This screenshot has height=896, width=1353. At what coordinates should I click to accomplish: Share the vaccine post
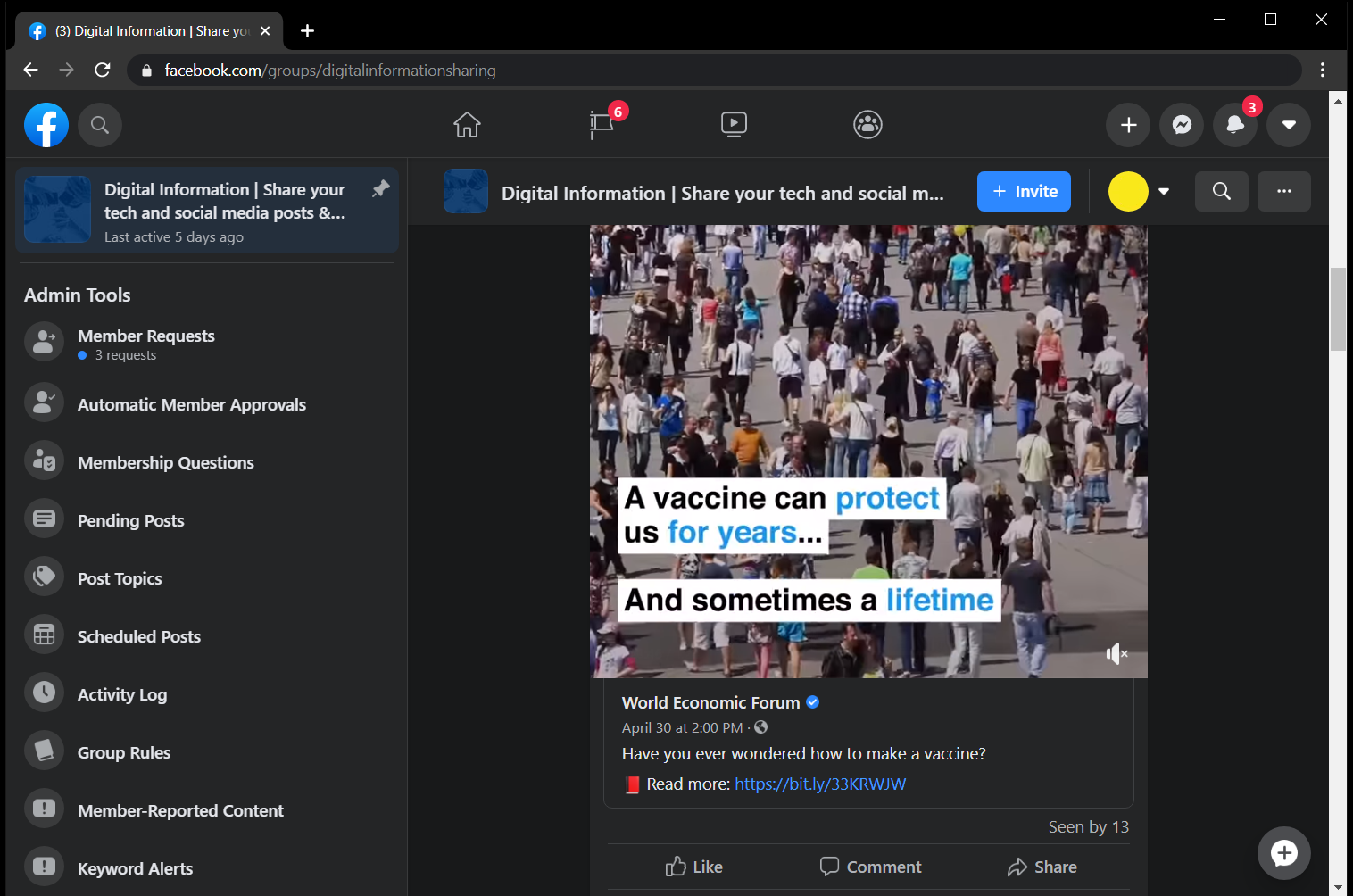tap(1042, 867)
